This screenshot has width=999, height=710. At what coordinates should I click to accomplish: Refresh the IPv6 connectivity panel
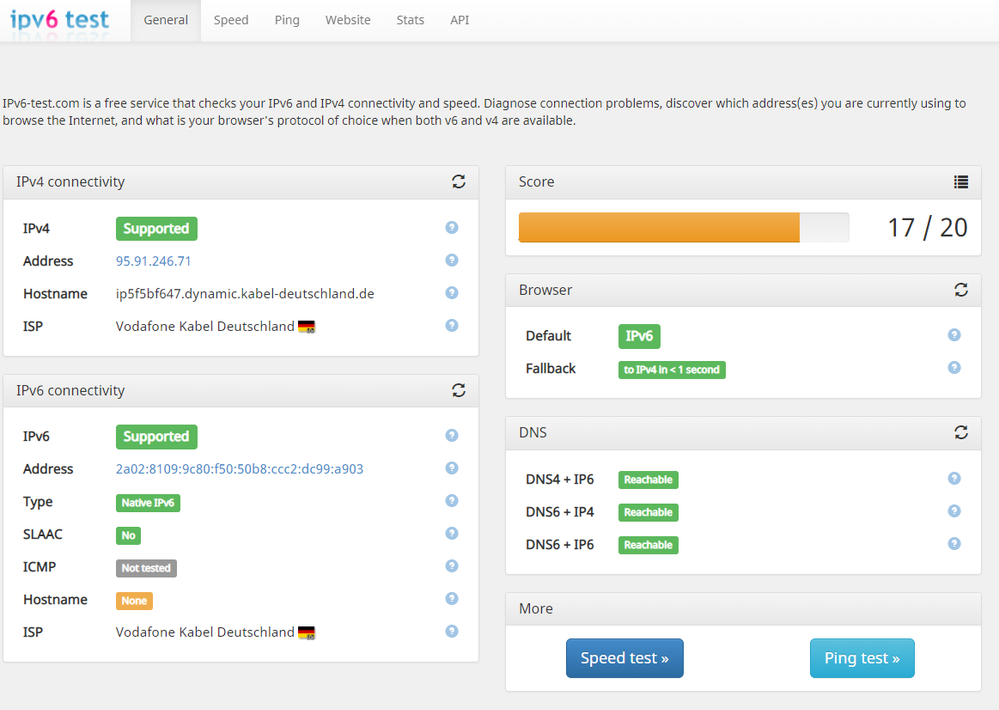pos(459,390)
